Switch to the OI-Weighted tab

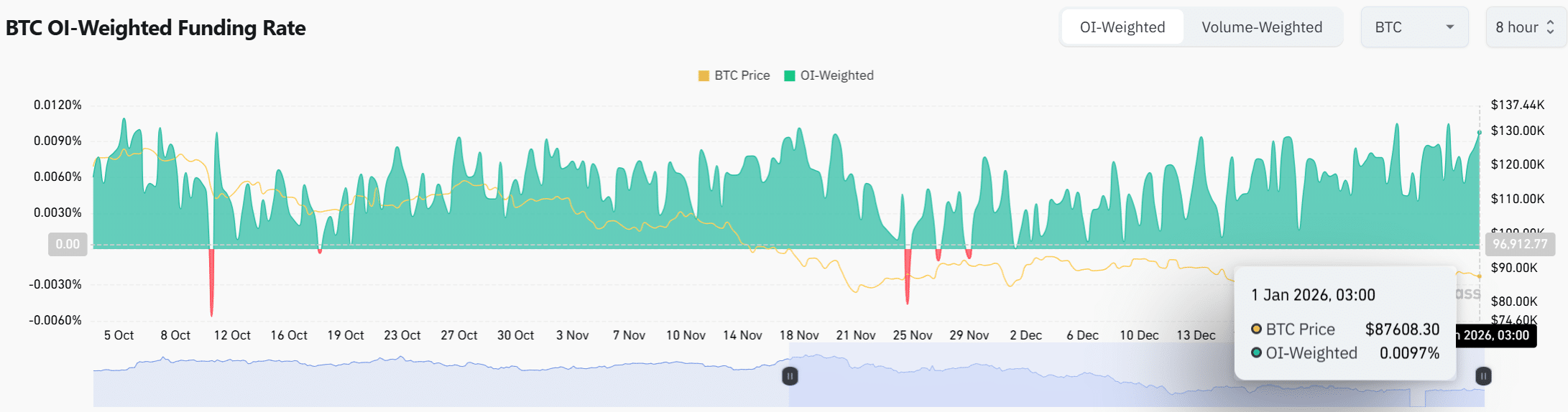tap(1122, 27)
